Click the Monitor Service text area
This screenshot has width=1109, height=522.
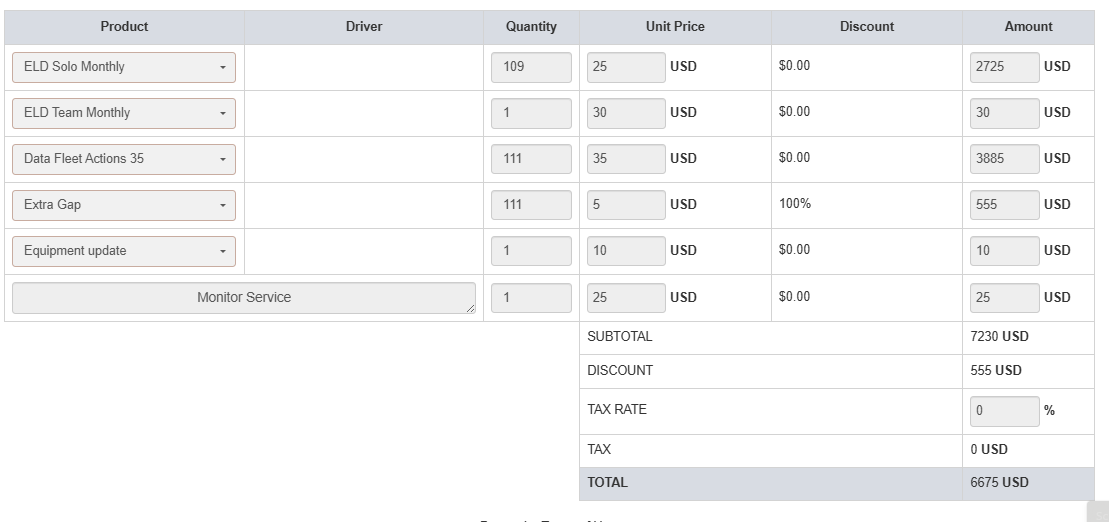(x=243, y=298)
